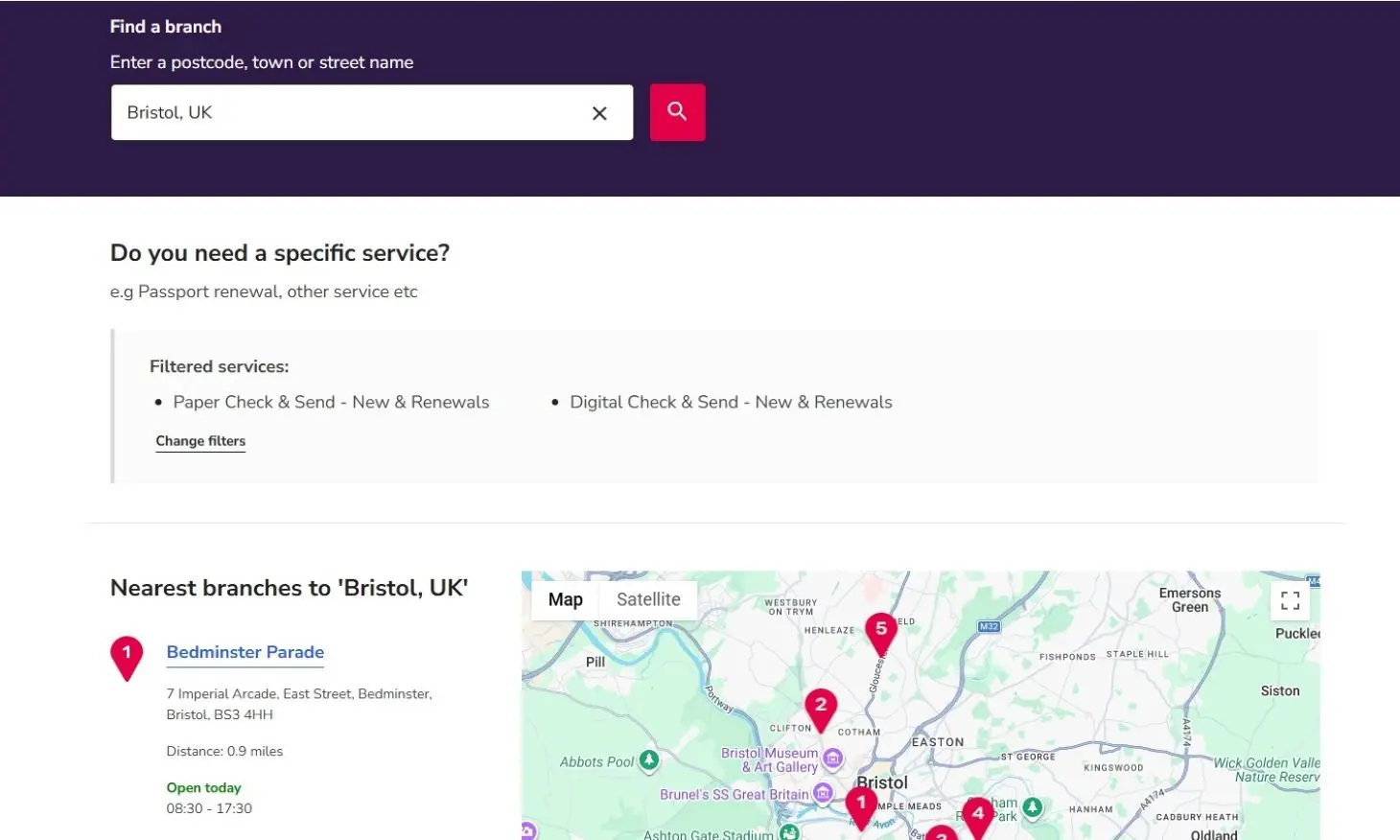Click 'Fishponds' label on the map
This screenshot has height=840, width=1400.
[1067, 657]
